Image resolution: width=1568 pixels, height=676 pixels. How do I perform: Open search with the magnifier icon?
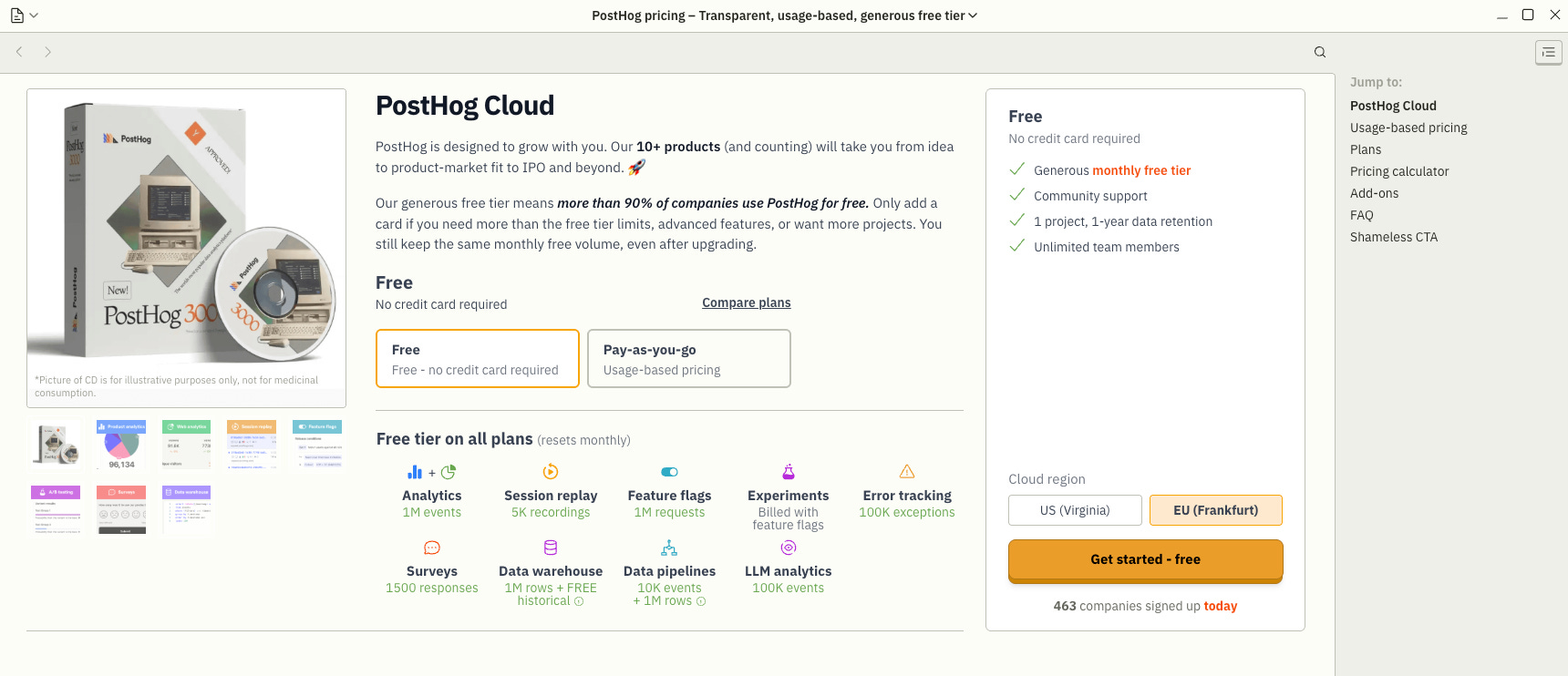1320,52
